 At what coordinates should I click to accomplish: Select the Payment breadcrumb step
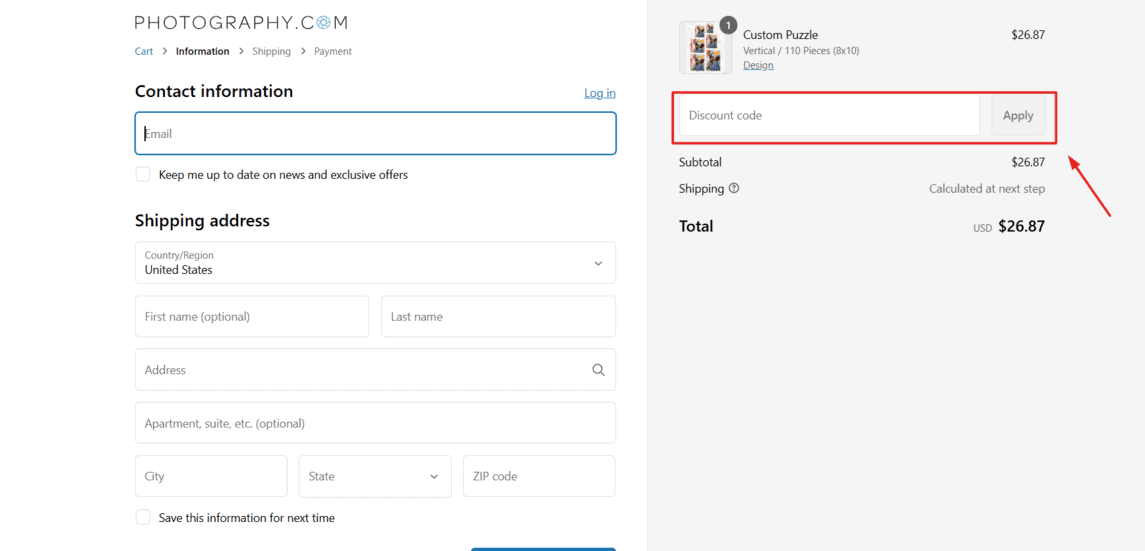coord(333,51)
